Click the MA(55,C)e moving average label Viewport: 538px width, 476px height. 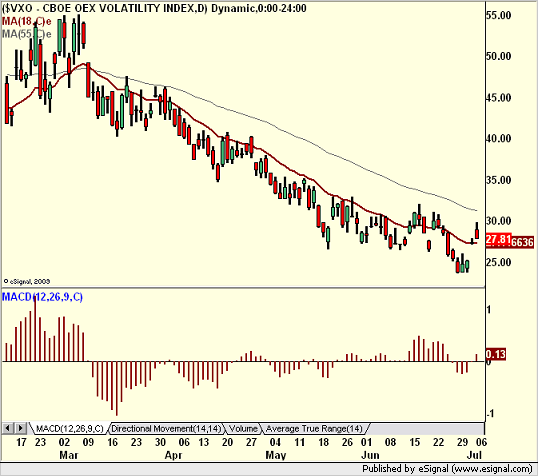point(26,34)
